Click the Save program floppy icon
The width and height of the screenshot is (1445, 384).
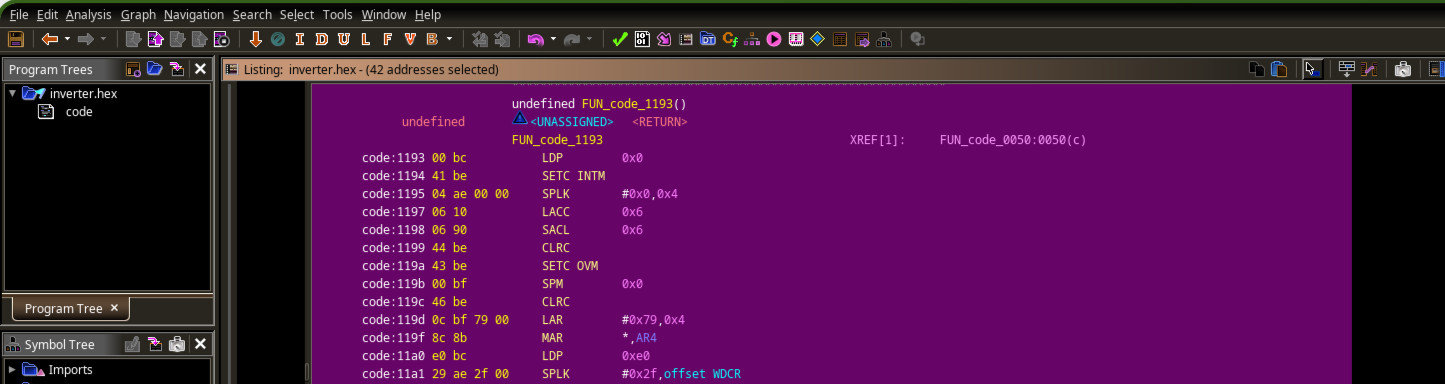pyautogui.click(x=15, y=39)
